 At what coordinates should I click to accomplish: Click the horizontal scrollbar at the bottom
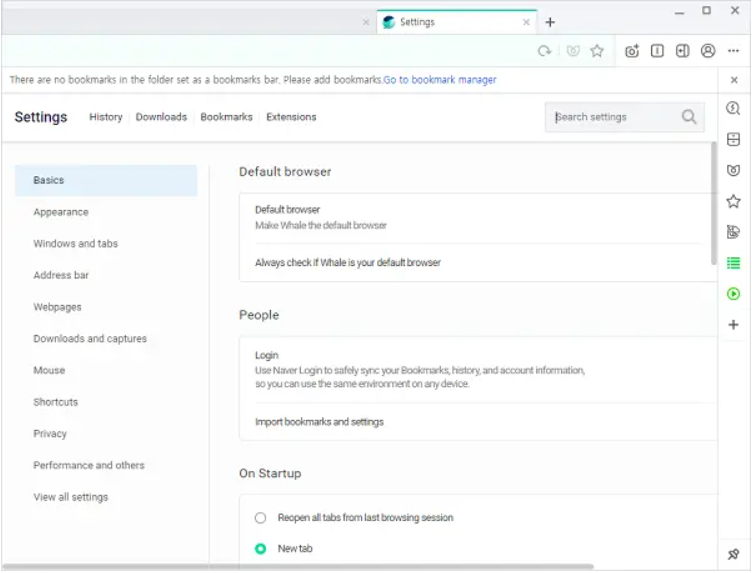pyautogui.click(x=297, y=567)
